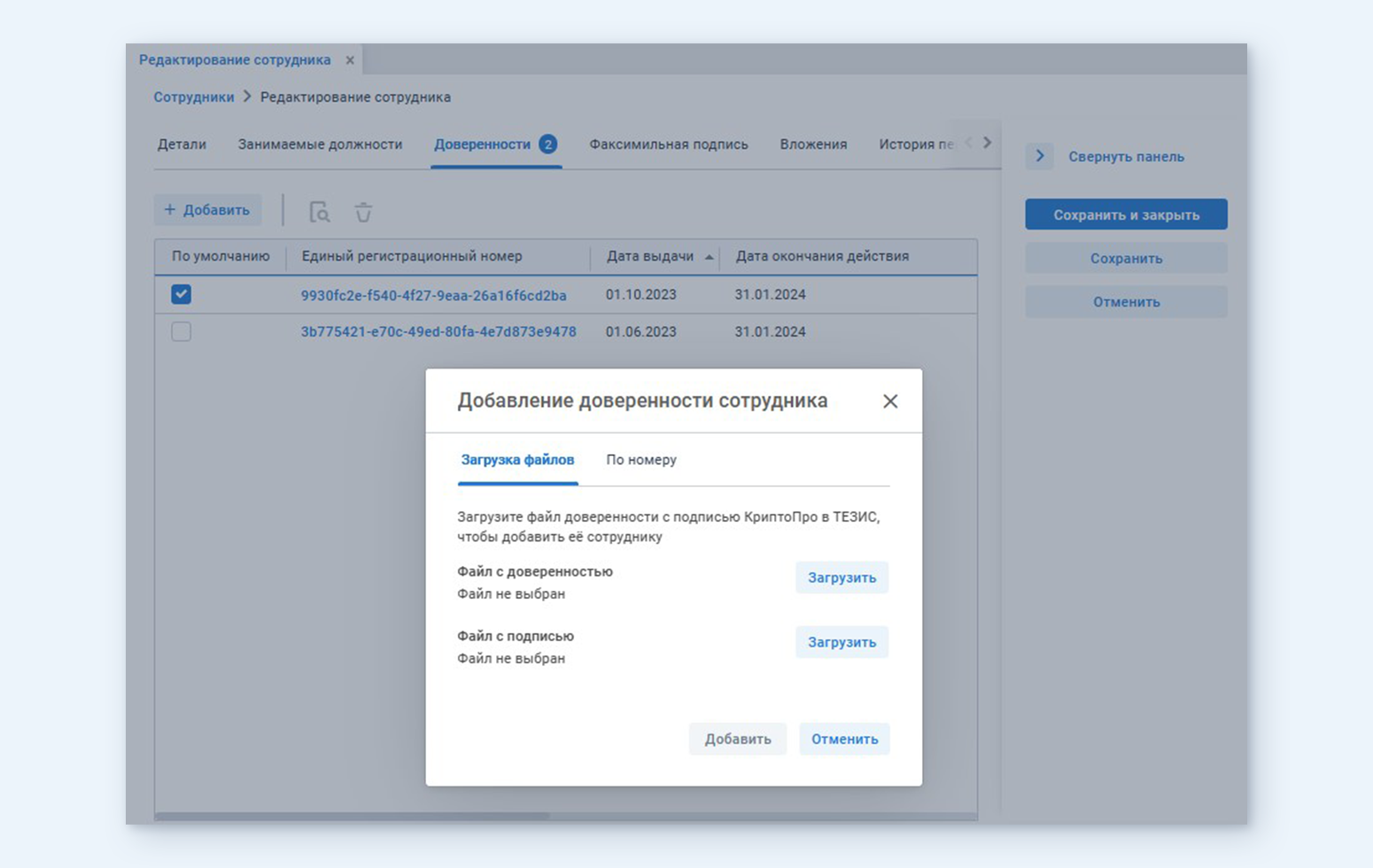1373x868 pixels.
Task: Open the Сотрудники breadcrumb link
Action: (x=194, y=97)
